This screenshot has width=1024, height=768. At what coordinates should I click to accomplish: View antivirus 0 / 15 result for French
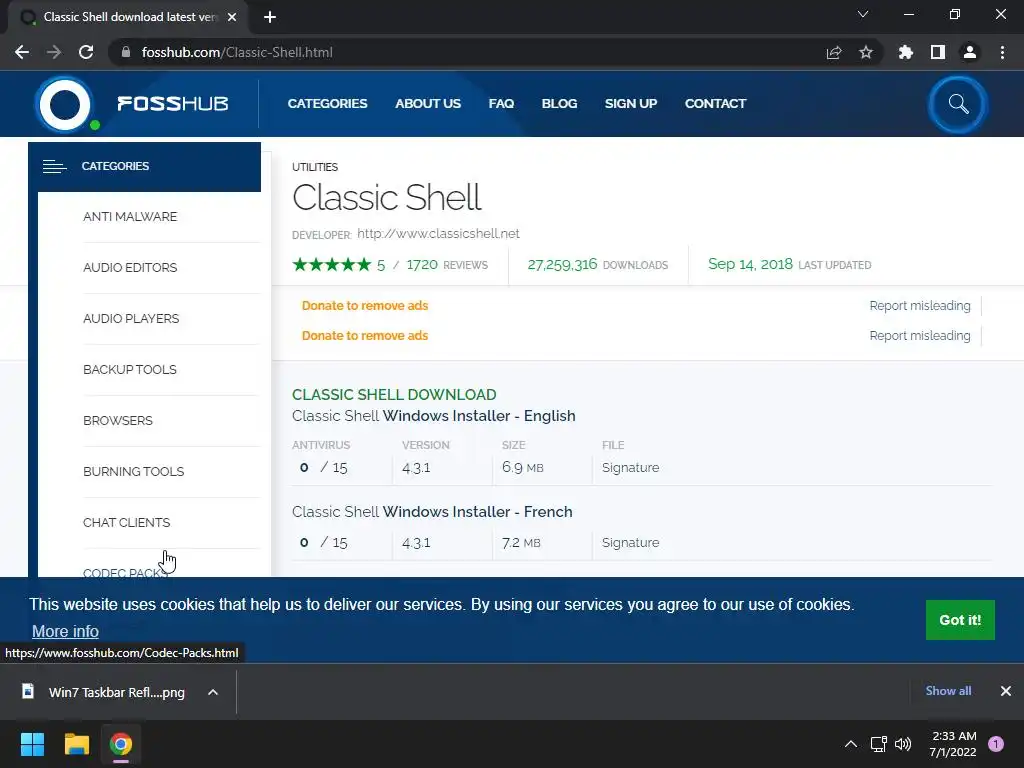323,543
